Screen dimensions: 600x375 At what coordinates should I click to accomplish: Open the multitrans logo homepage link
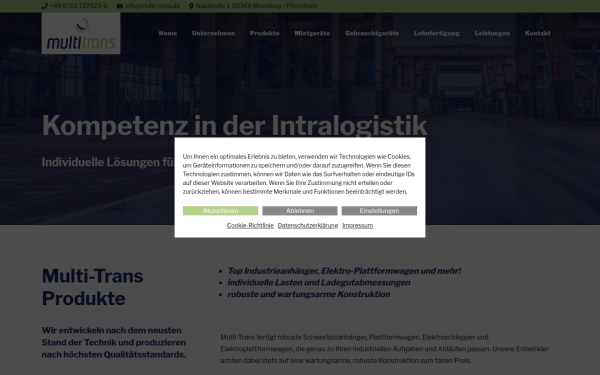pyautogui.click(x=81, y=33)
